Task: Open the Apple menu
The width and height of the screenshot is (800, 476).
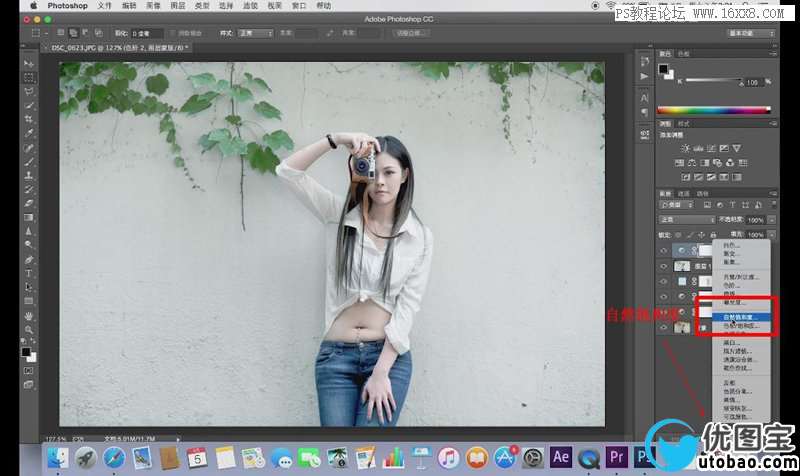Action: tap(34, 6)
